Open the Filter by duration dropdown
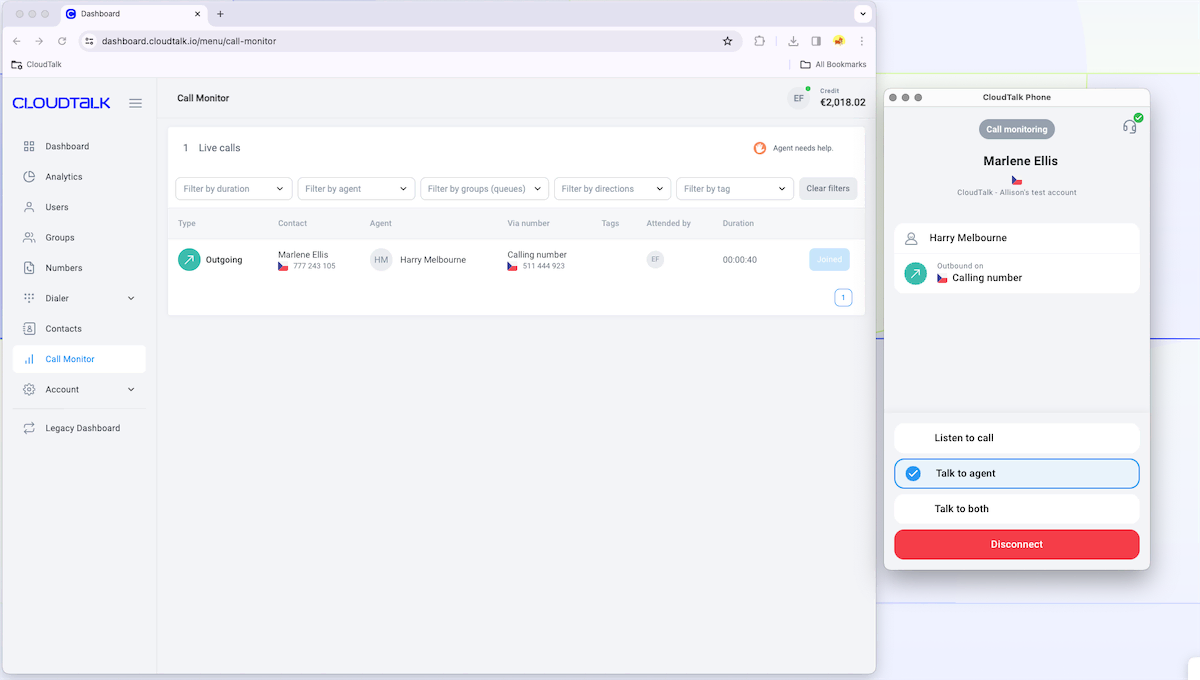Screen dimensions: 1200x680 tap(233, 188)
